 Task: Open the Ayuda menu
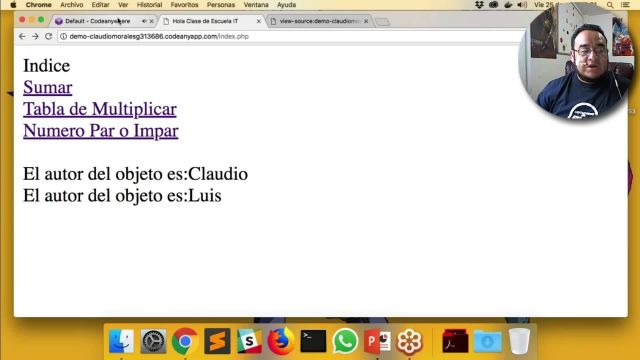coord(287,5)
